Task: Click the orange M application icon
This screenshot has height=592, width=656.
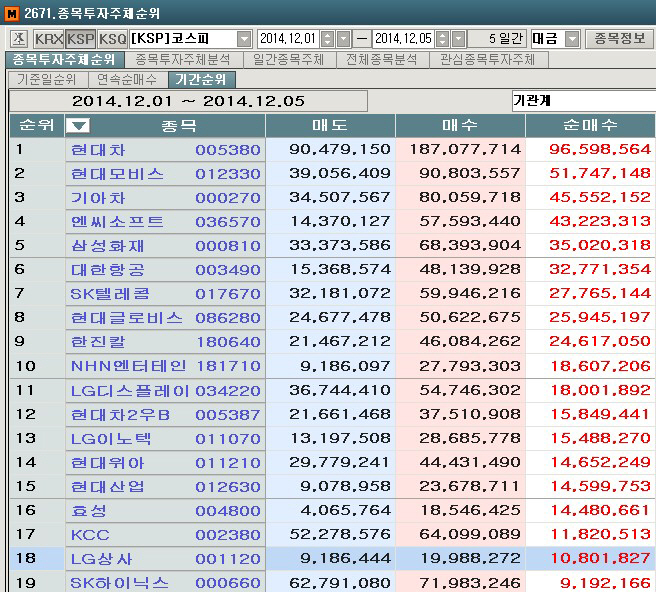Action: (12, 13)
